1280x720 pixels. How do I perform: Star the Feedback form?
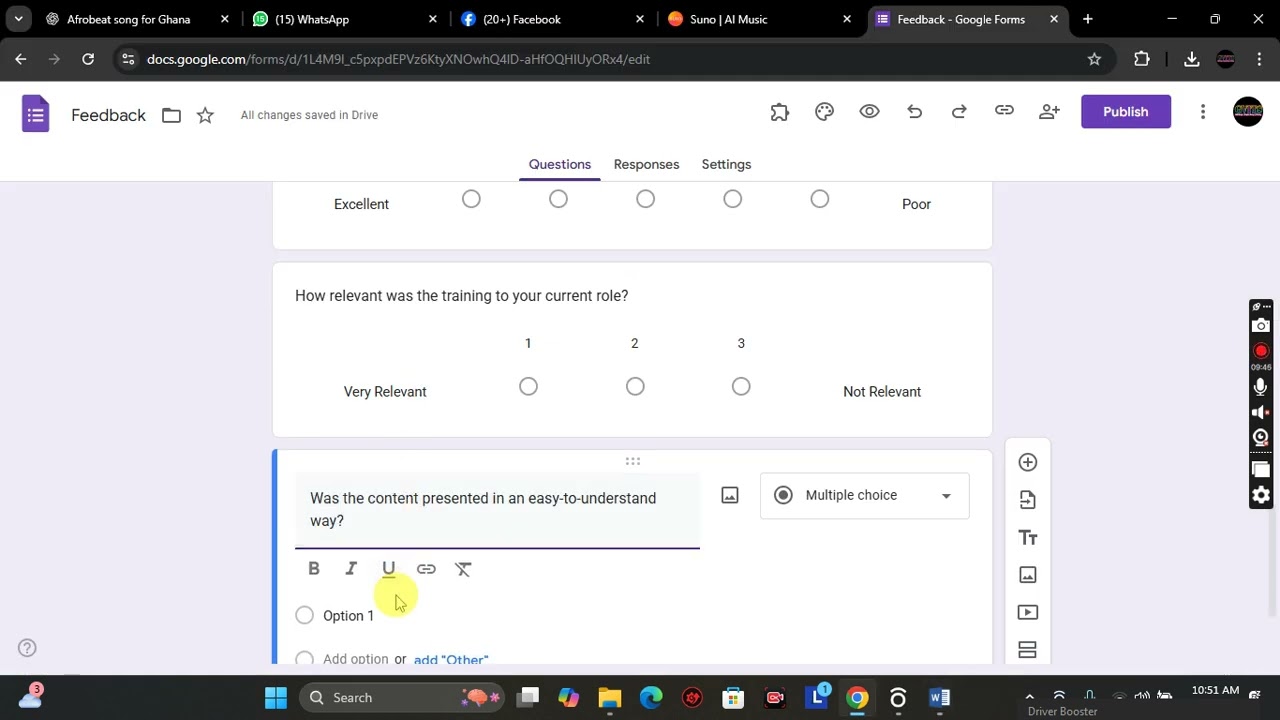click(x=205, y=115)
